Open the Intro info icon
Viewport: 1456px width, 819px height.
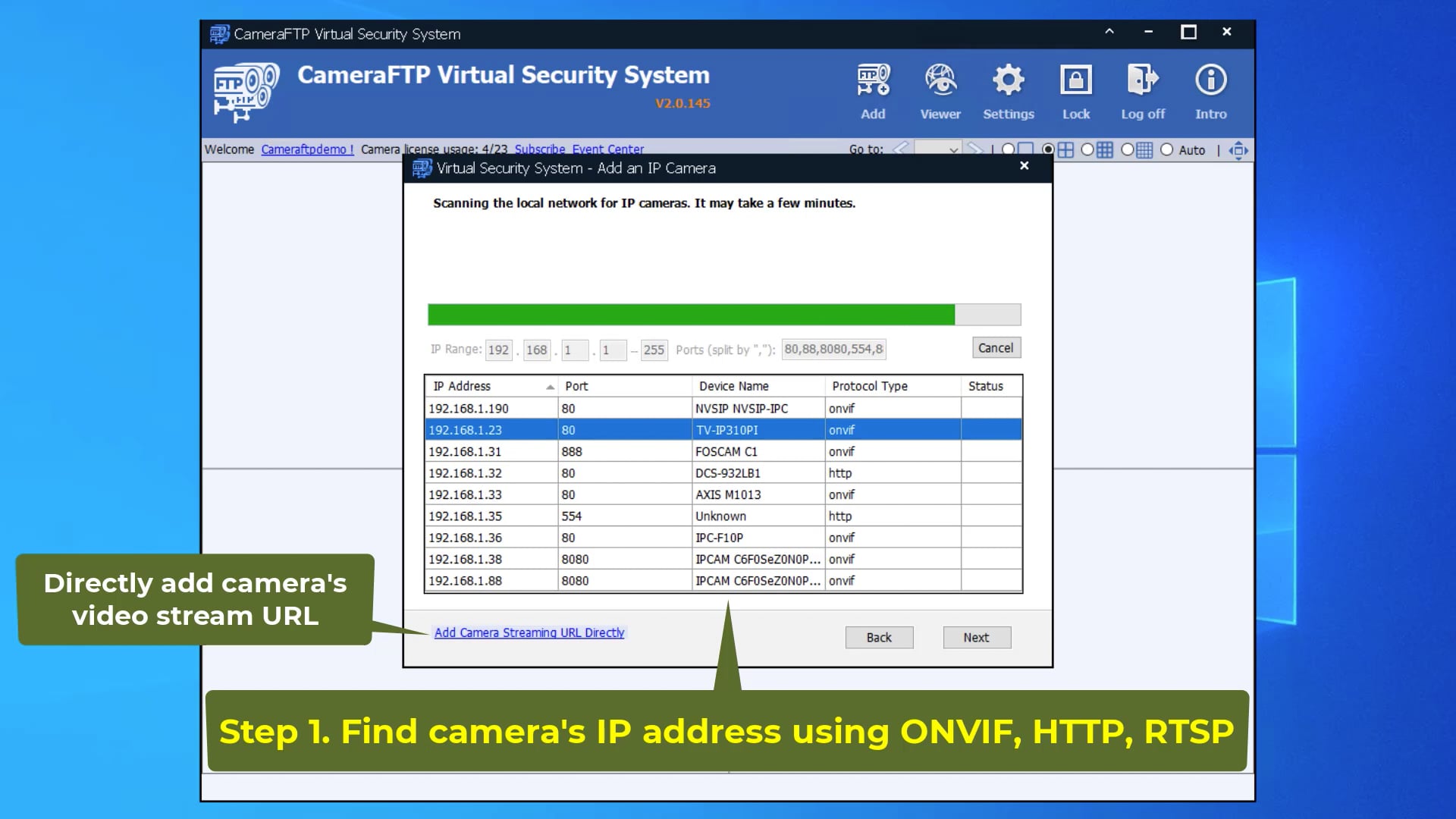pyautogui.click(x=1211, y=92)
